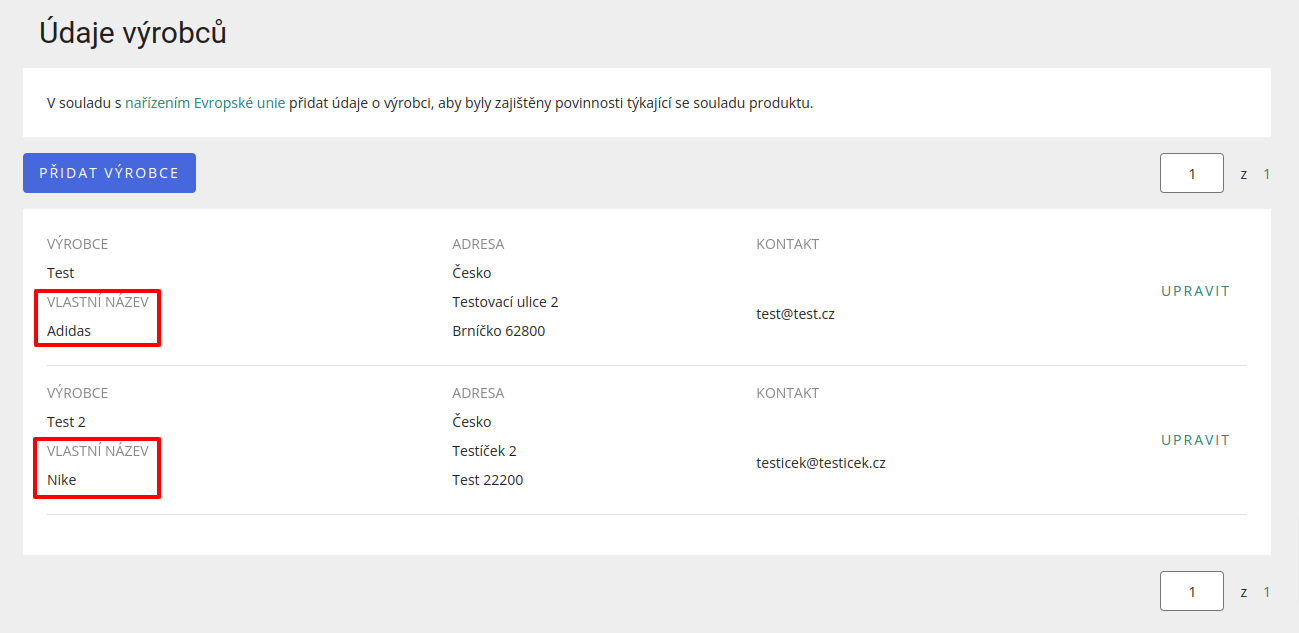Click the Test 22200 address text
The image size is (1299, 633).
pyautogui.click(x=487, y=480)
